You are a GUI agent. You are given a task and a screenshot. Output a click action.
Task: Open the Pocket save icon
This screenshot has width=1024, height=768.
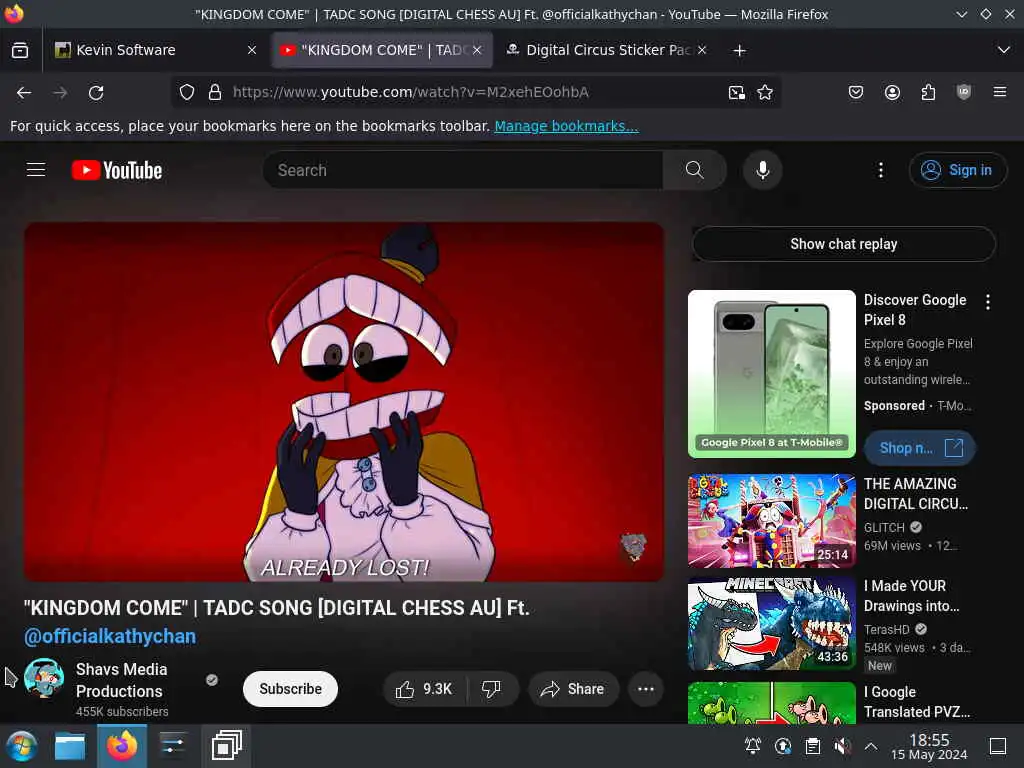[856, 92]
